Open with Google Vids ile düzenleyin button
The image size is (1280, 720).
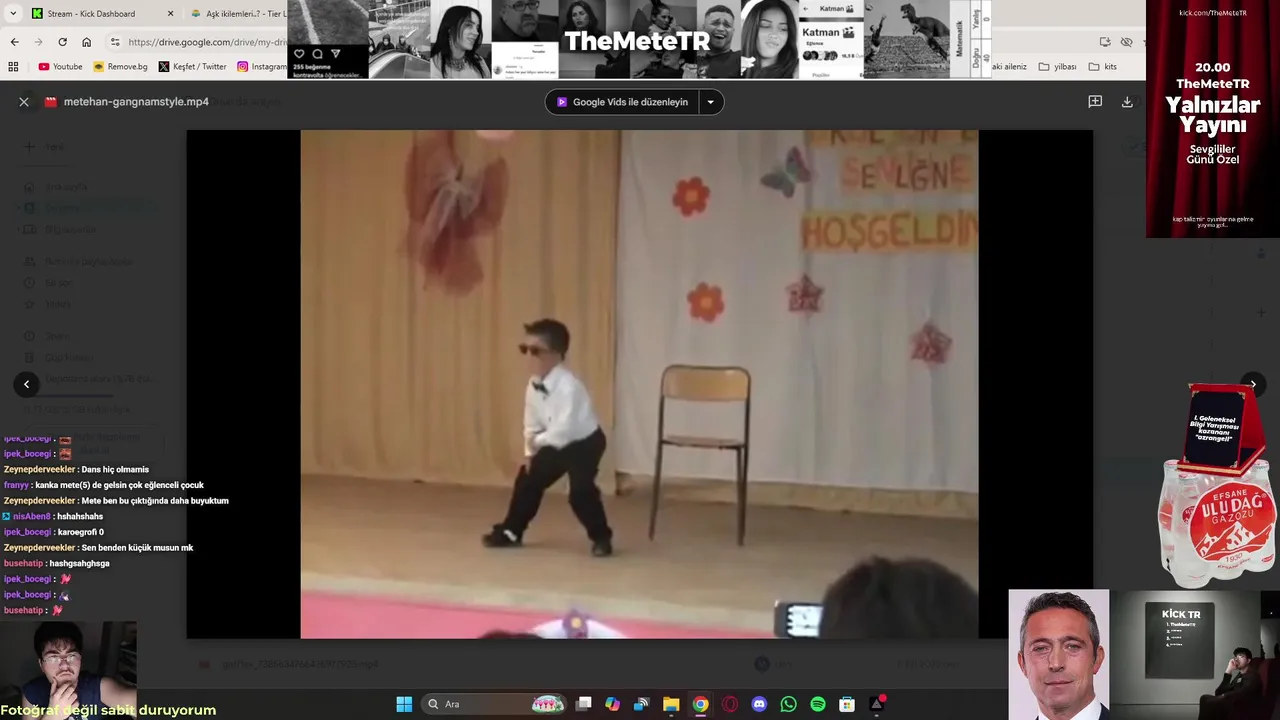click(x=622, y=102)
